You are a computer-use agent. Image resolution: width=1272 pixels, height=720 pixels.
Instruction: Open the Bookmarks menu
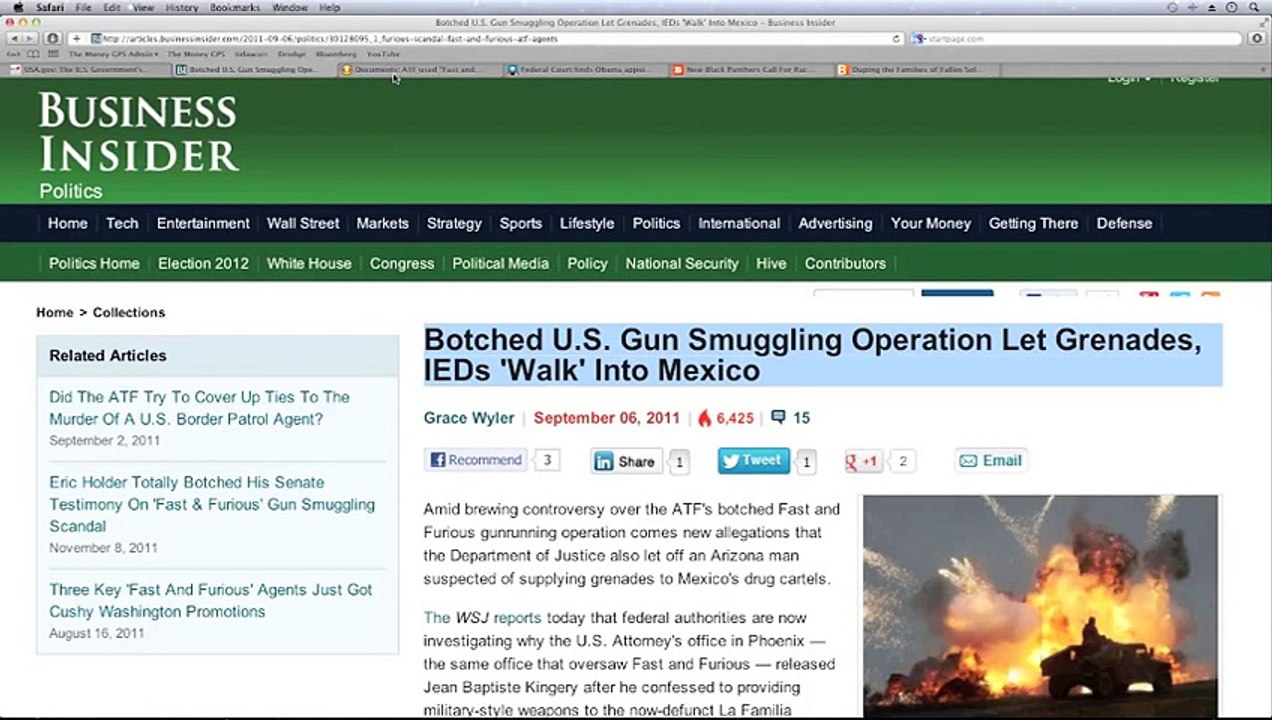coord(235,7)
